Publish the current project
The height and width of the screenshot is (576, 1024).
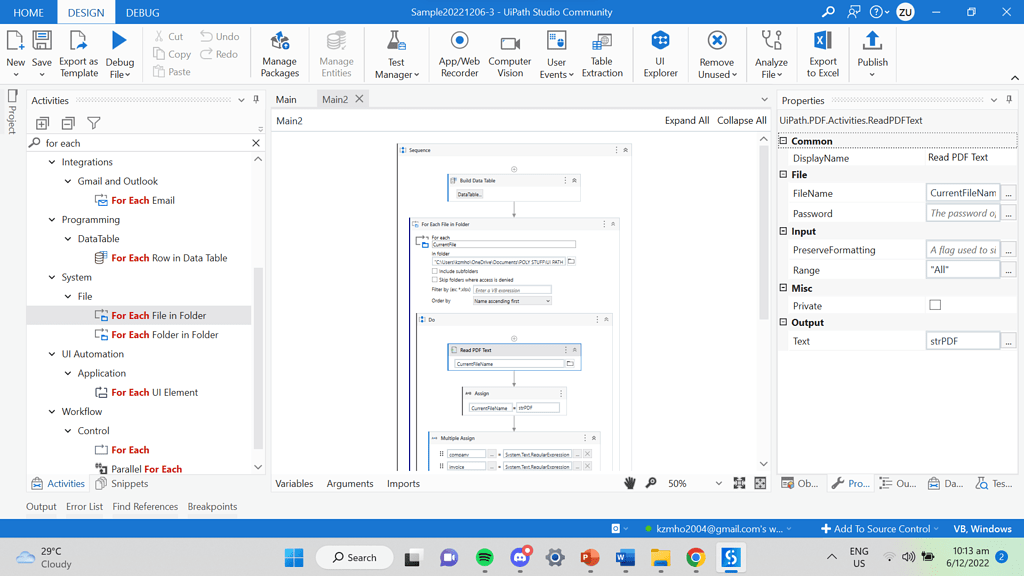pos(871,54)
